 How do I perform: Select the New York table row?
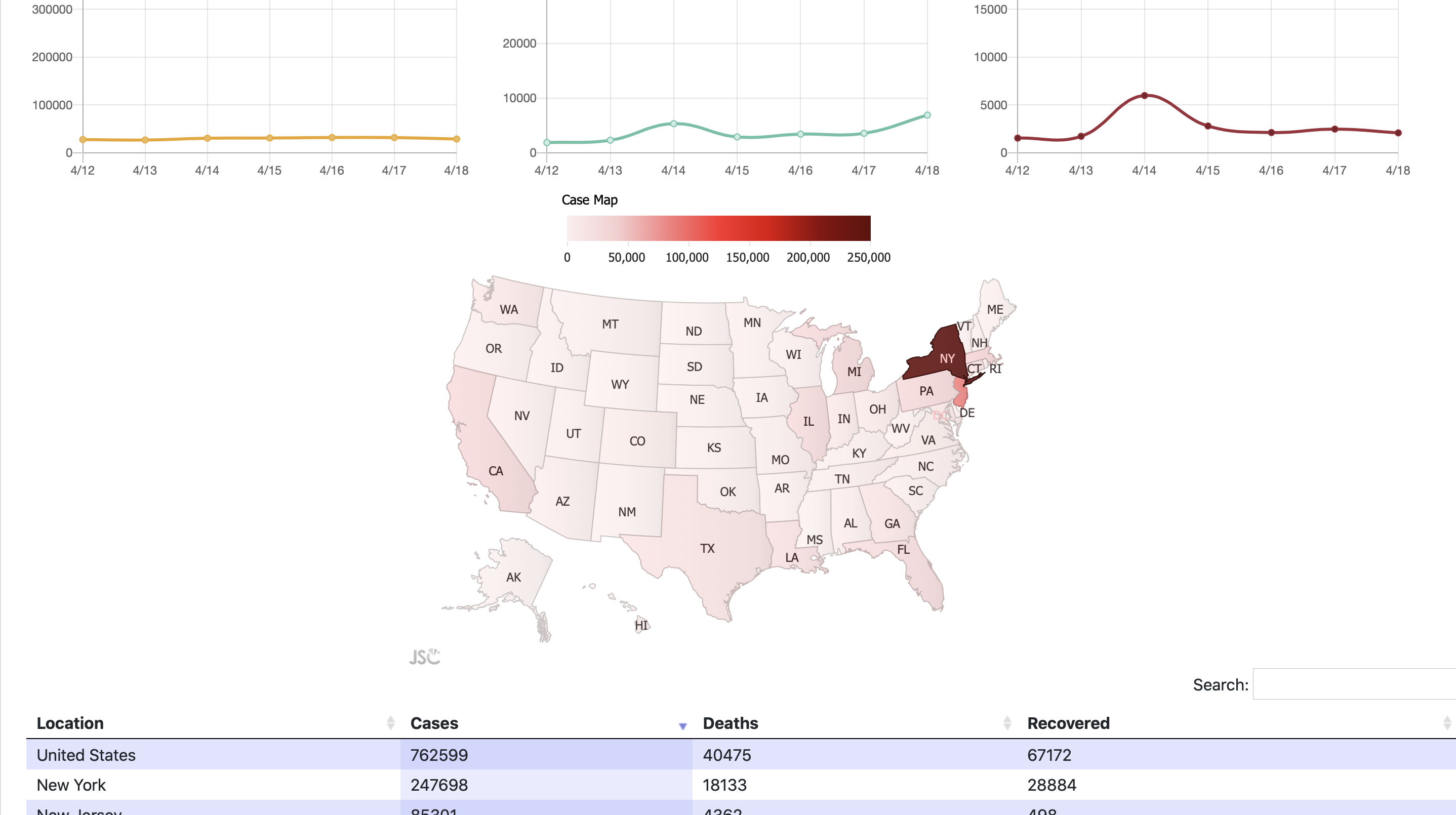click(741, 785)
